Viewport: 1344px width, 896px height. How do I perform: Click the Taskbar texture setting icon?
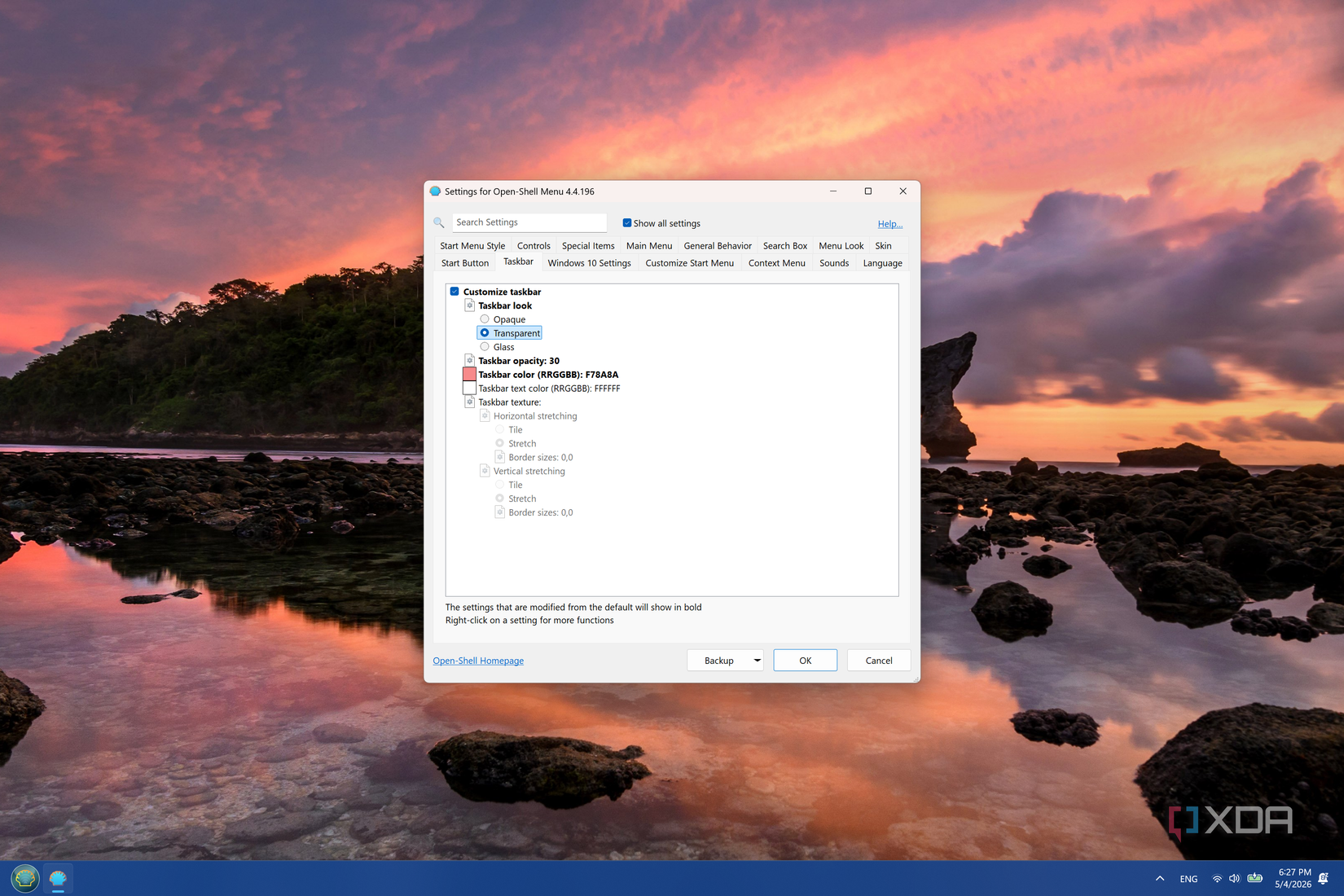(470, 402)
